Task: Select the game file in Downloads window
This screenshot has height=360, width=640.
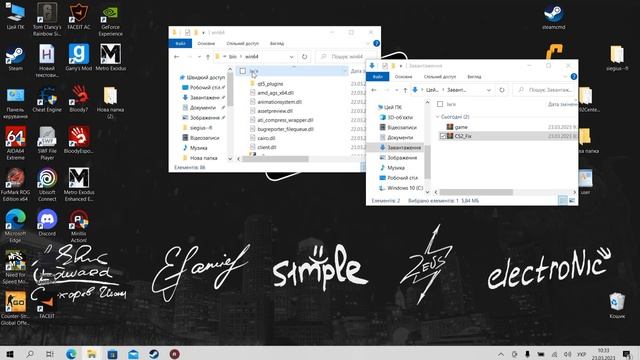Action: [x=461, y=127]
